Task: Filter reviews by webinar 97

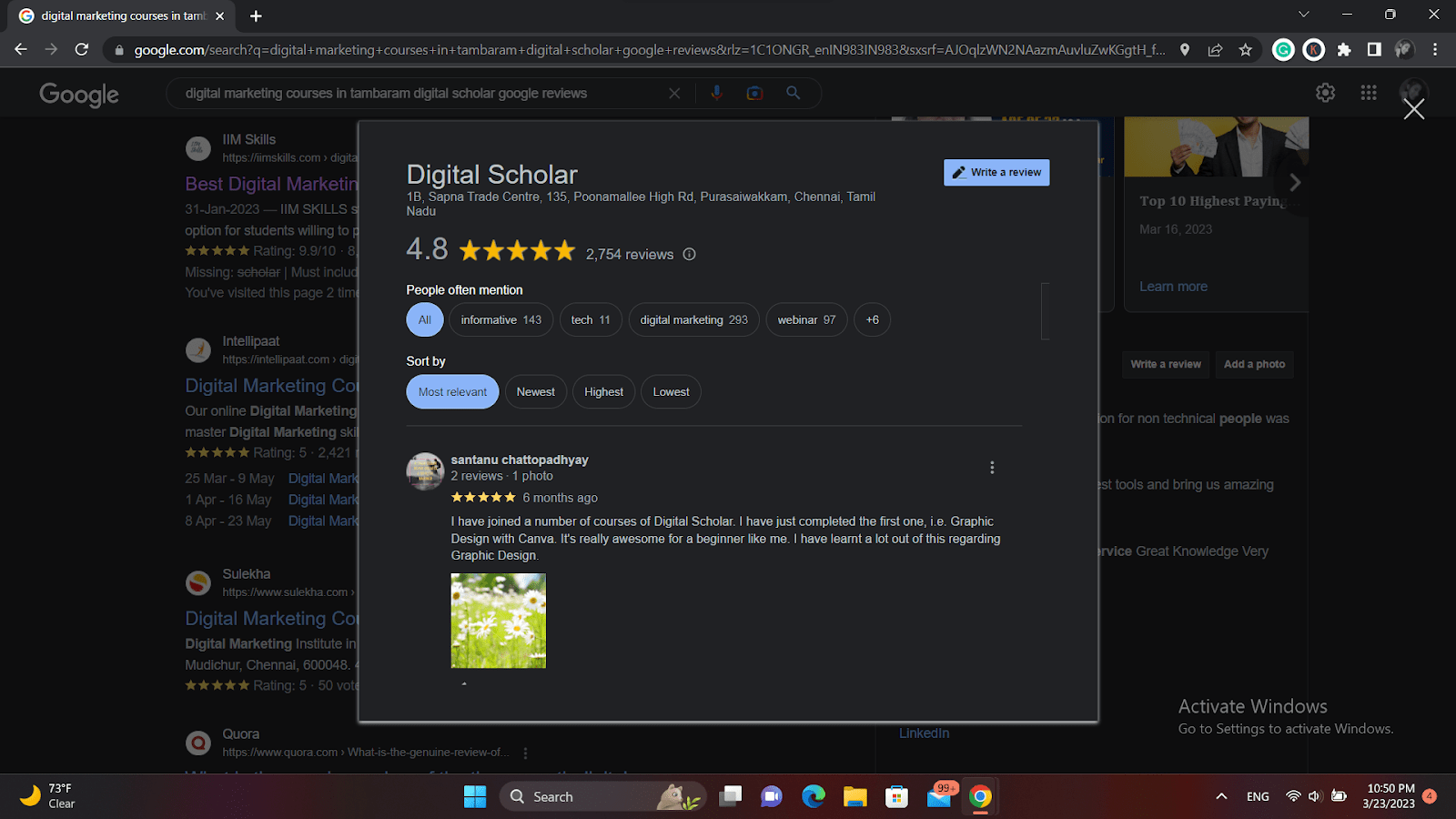Action: tap(806, 319)
